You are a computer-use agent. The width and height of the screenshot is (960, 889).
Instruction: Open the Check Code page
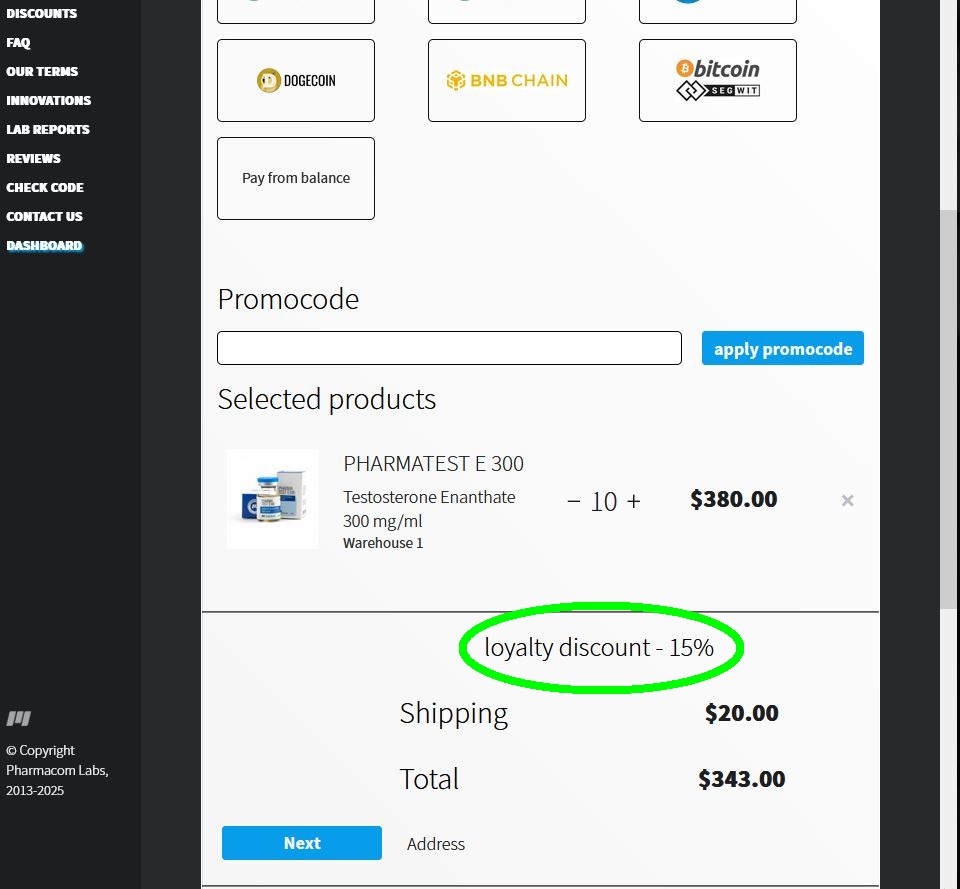tap(45, 188)
